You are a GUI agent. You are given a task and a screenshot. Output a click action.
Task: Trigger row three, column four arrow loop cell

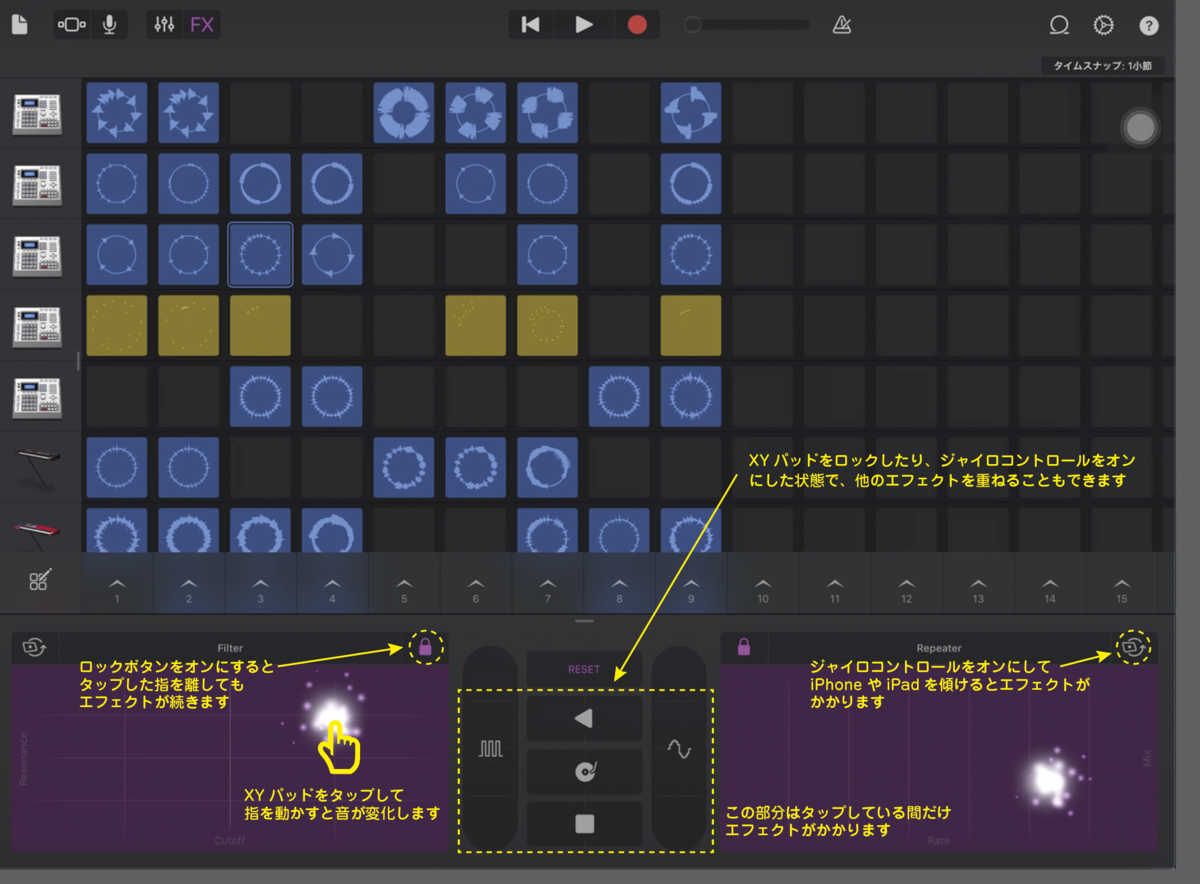pos(332,255)
